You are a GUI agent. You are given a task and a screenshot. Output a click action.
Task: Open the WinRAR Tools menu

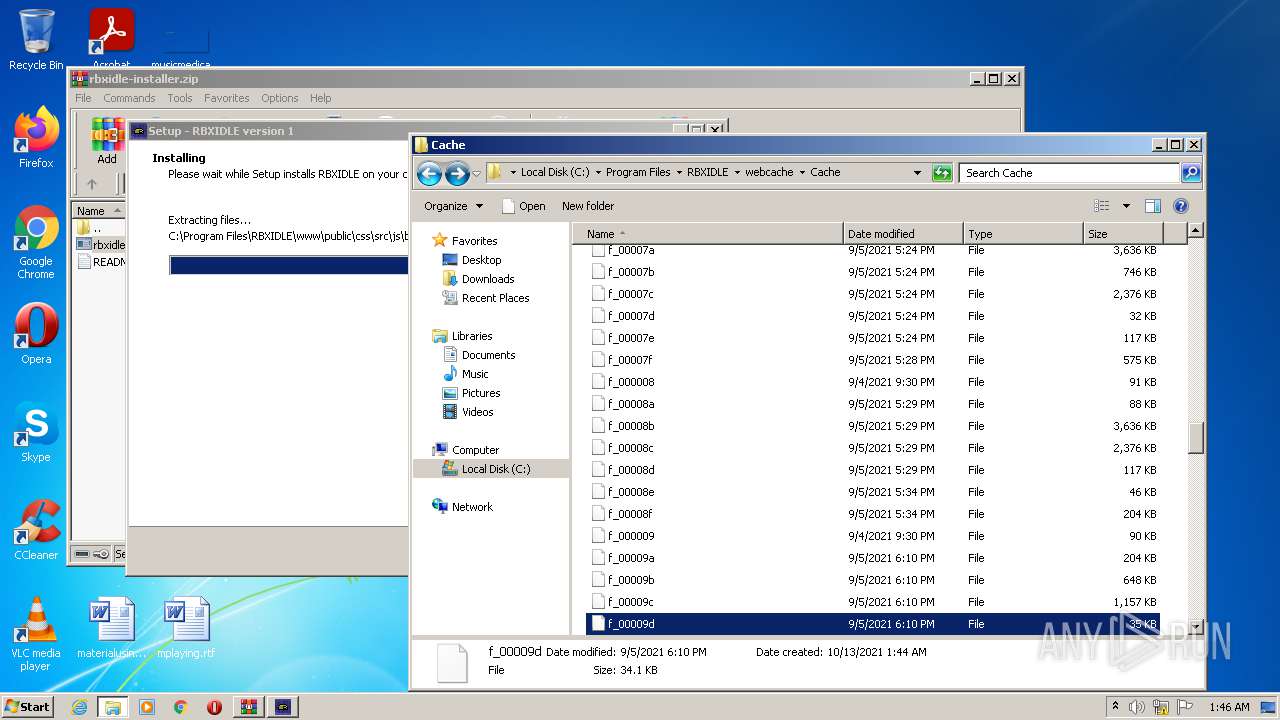click(x=180, y=98)
